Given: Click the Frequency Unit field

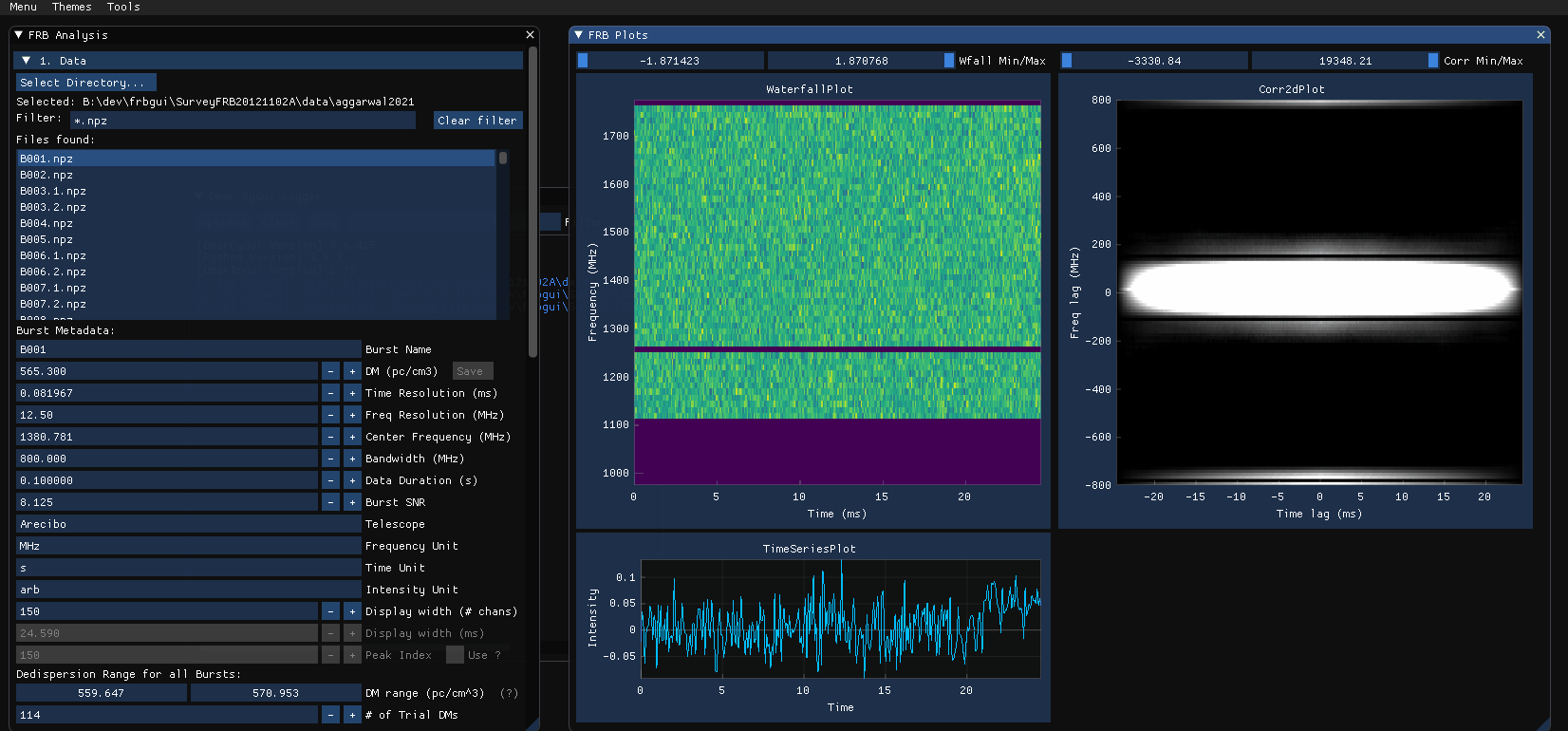Looking at the screenshot, I should pos(188,546).
